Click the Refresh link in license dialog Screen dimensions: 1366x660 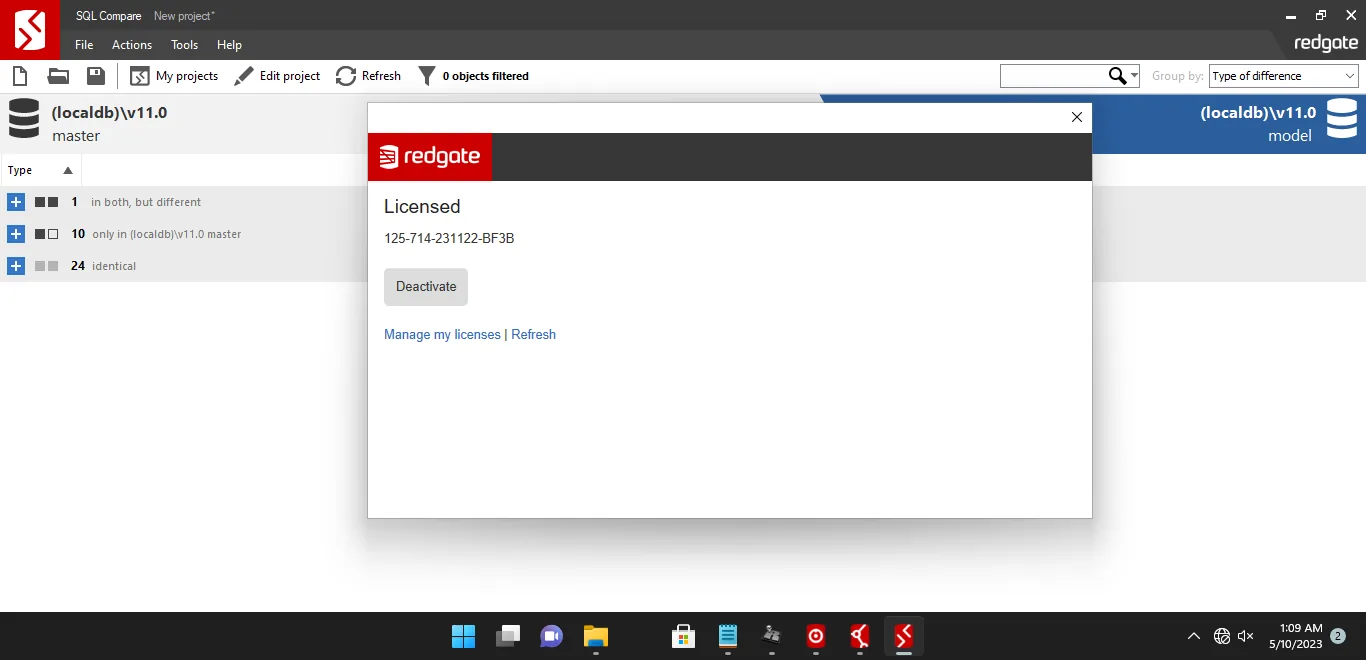tap(533, 335)
